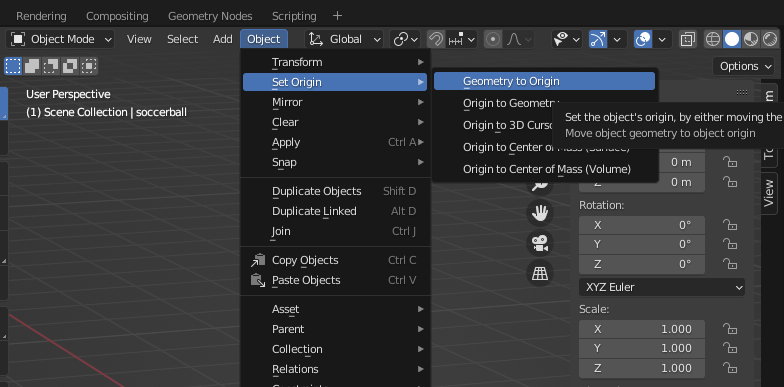Open the Select menu in header
784x387 pixels.
coord(182,39)
